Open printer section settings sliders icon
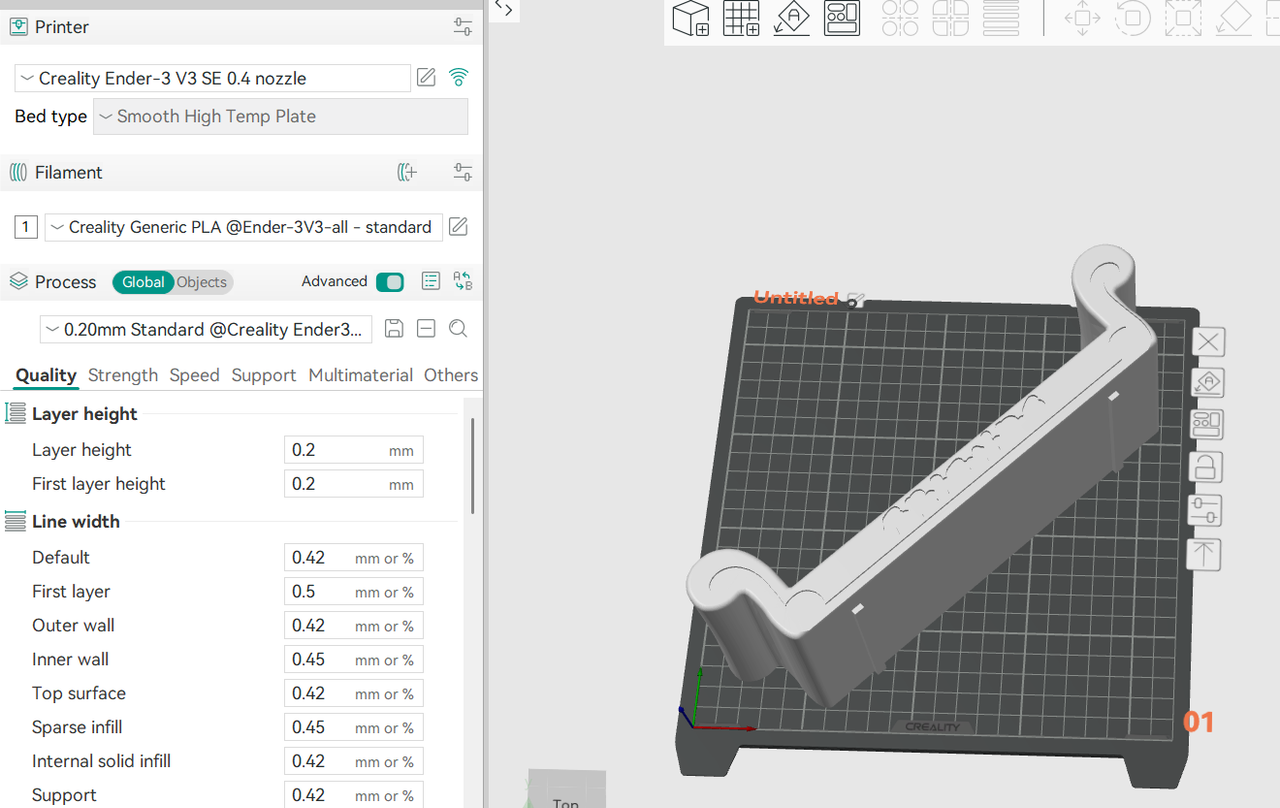The image size is (1280, 808). pyautogui.click(x=462, y=27)
